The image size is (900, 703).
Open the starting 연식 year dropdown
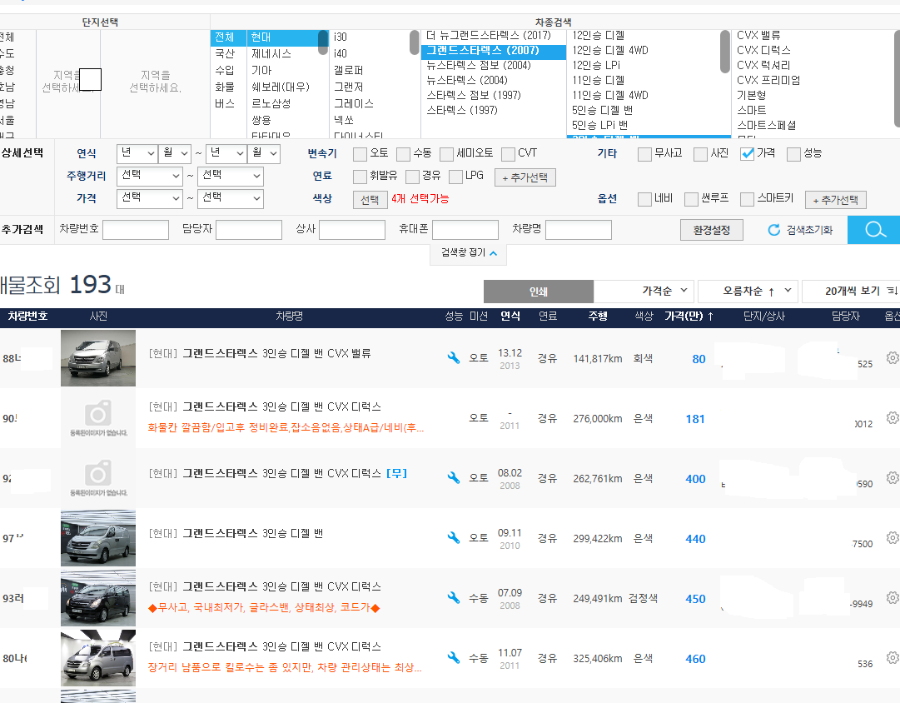pos(137,154)
